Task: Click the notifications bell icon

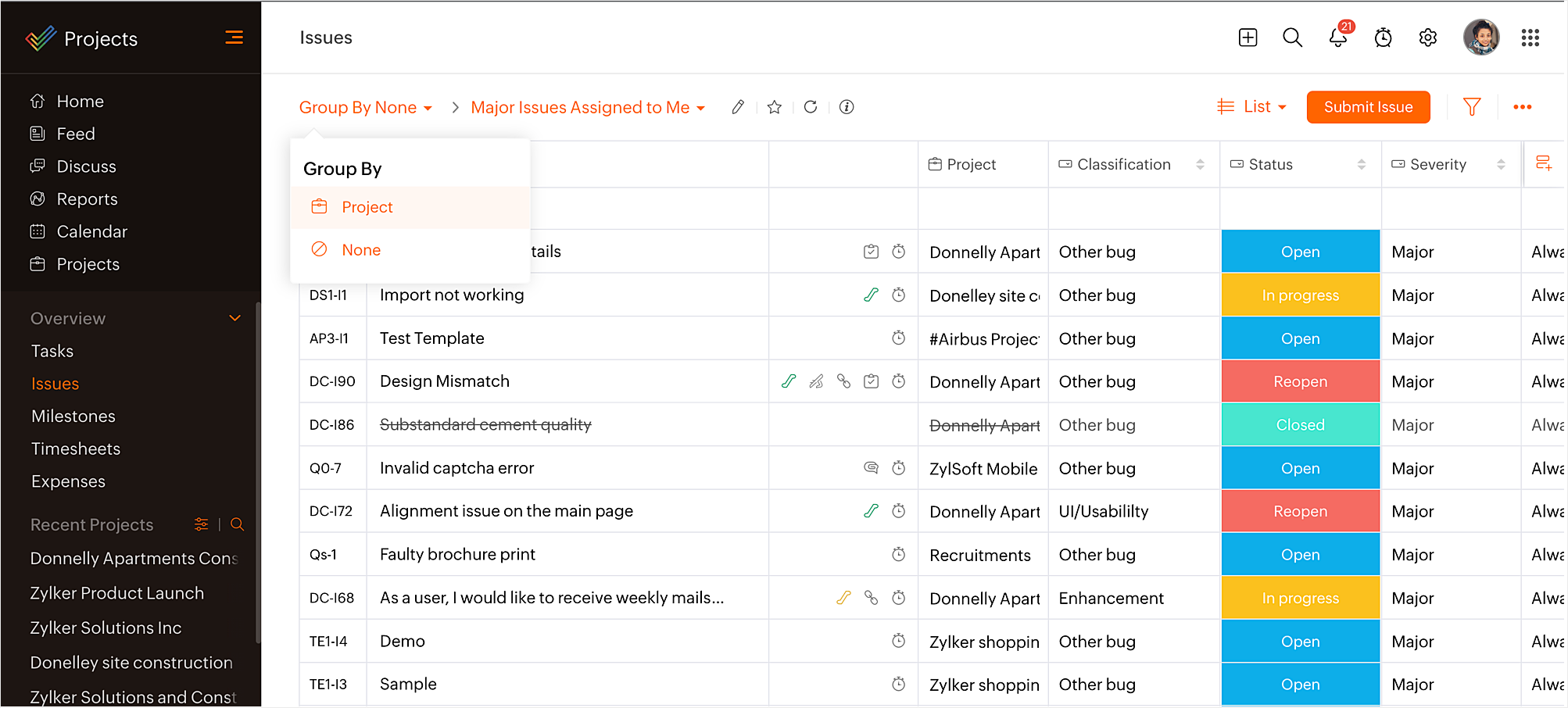Action: click(1337, 38)
